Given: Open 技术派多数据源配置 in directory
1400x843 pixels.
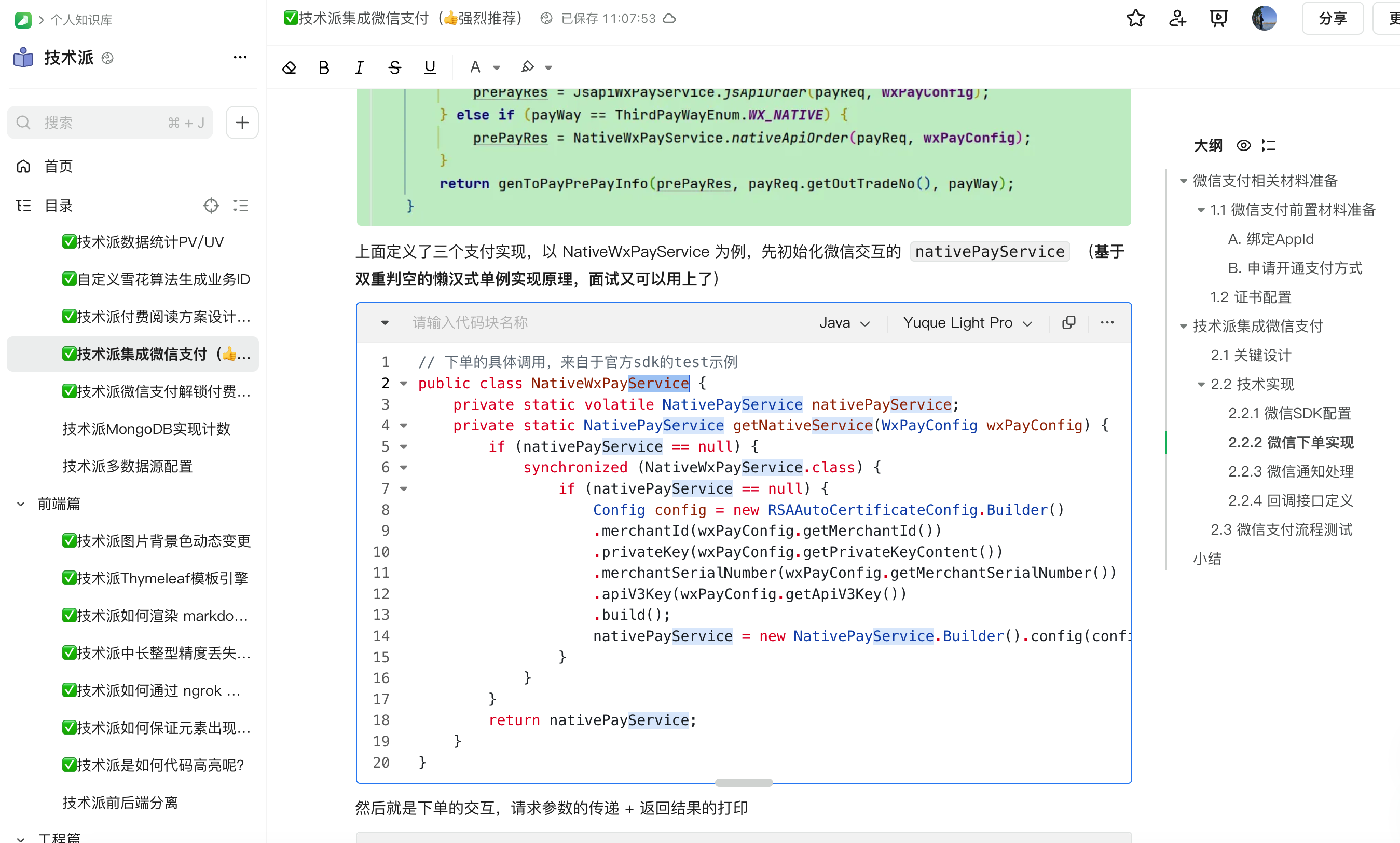Looking at the screenshot, I should (x=128, y=466).
